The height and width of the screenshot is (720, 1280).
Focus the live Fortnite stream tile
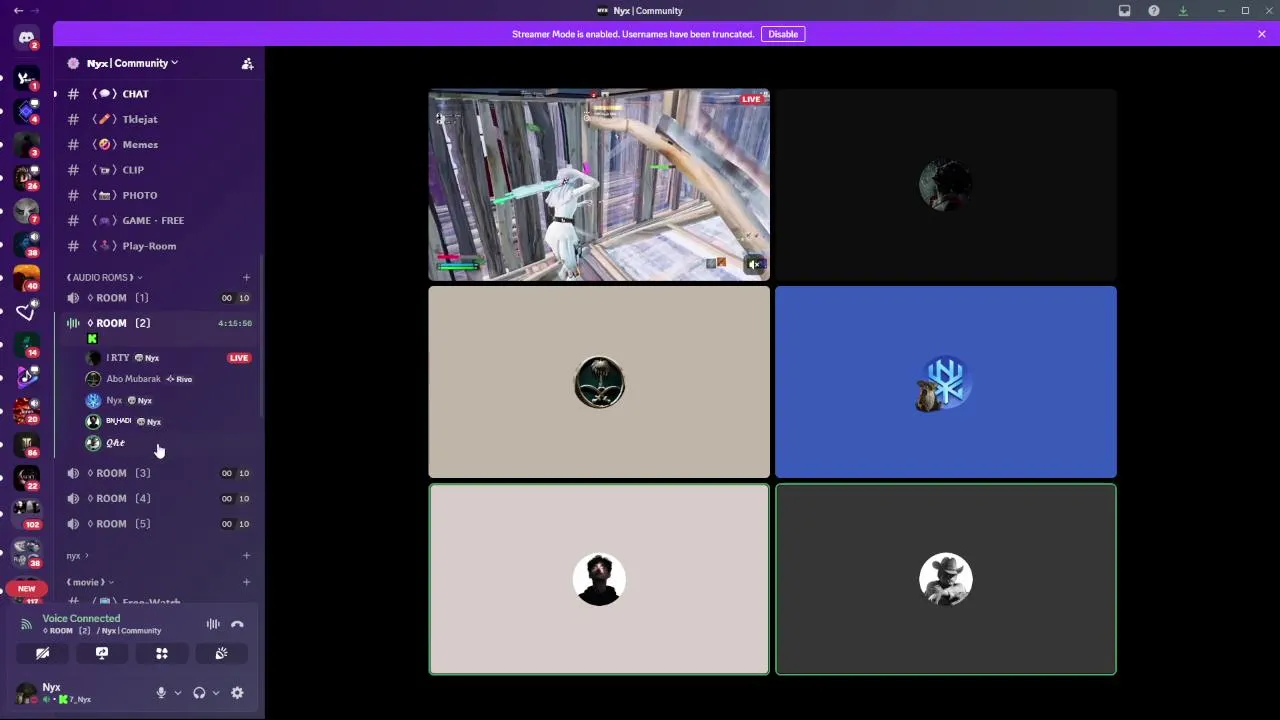pyautogui.click(x=599, y=185)
